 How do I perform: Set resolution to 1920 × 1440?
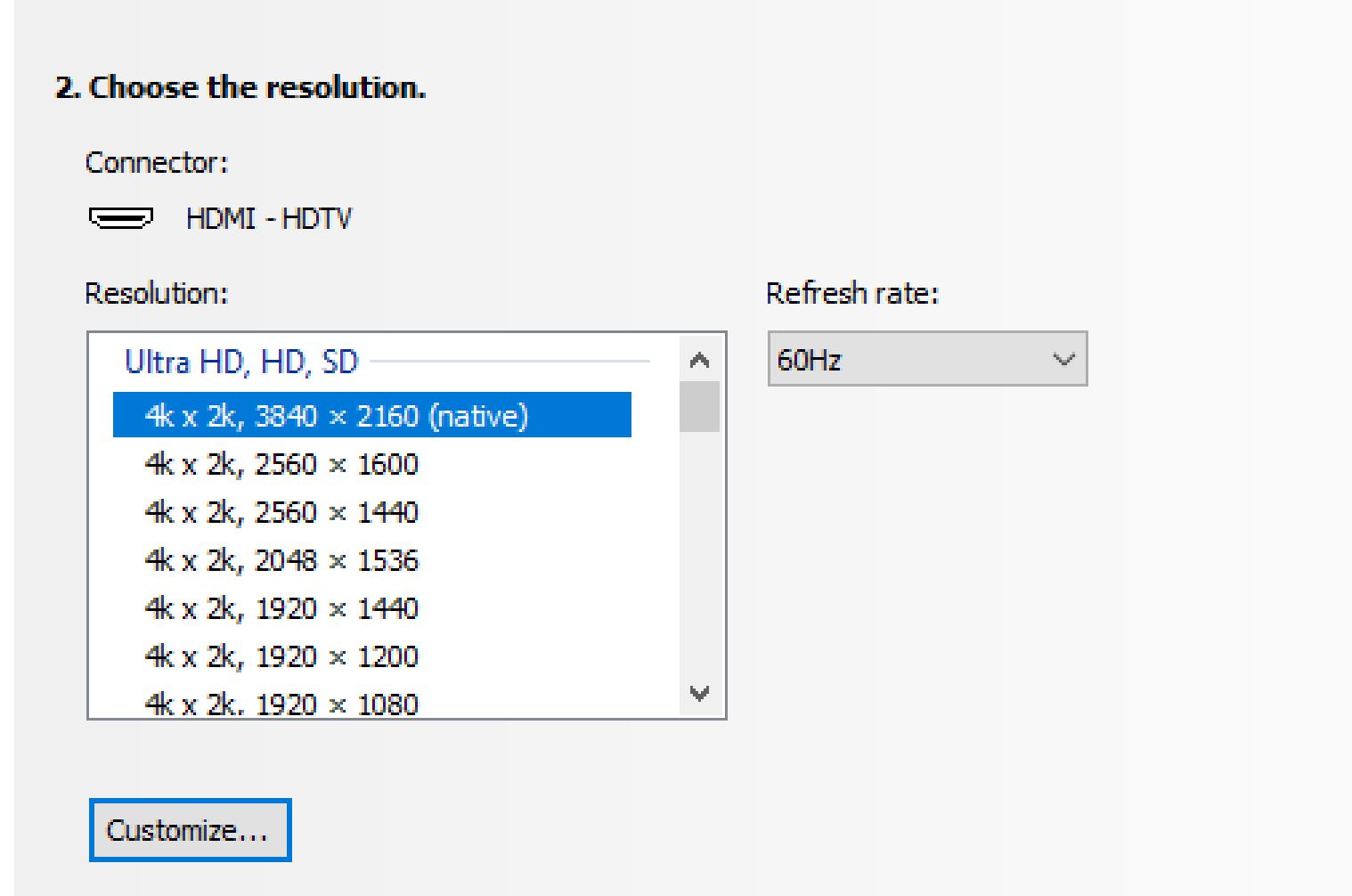click(x=281, y=608)
